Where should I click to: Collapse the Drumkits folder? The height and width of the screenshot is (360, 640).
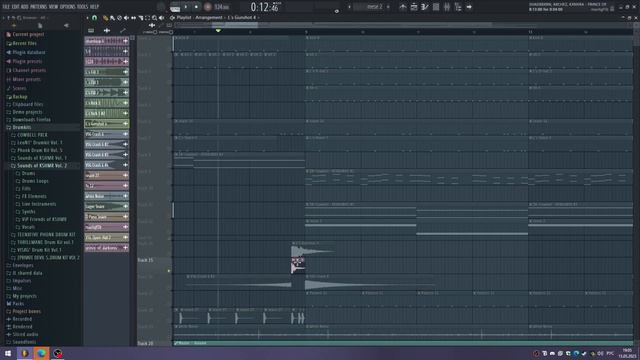click(21, 127)
